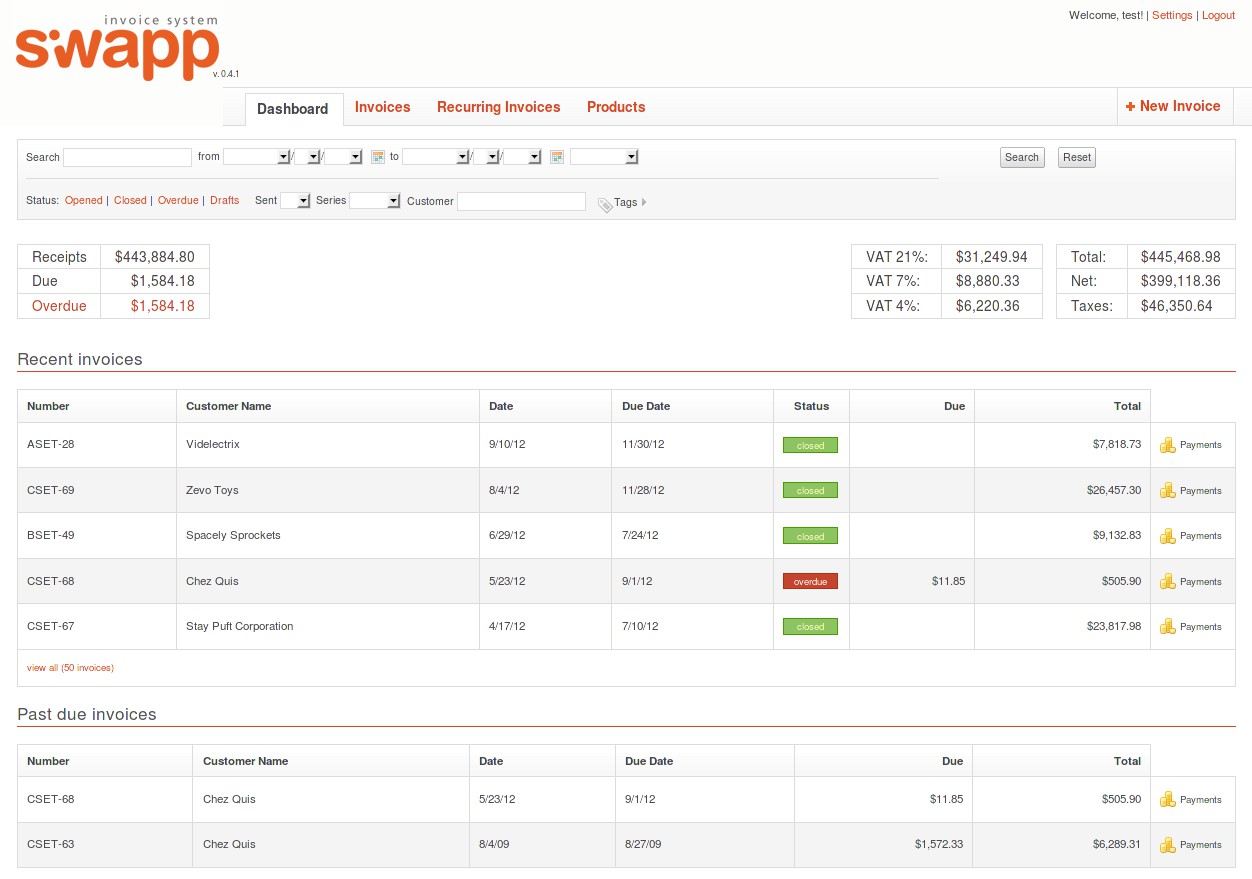Image resolution: width=1252 pixels, height=879 pixels.
Task: Click the New Invoice button
Action: click(1173, 106)
